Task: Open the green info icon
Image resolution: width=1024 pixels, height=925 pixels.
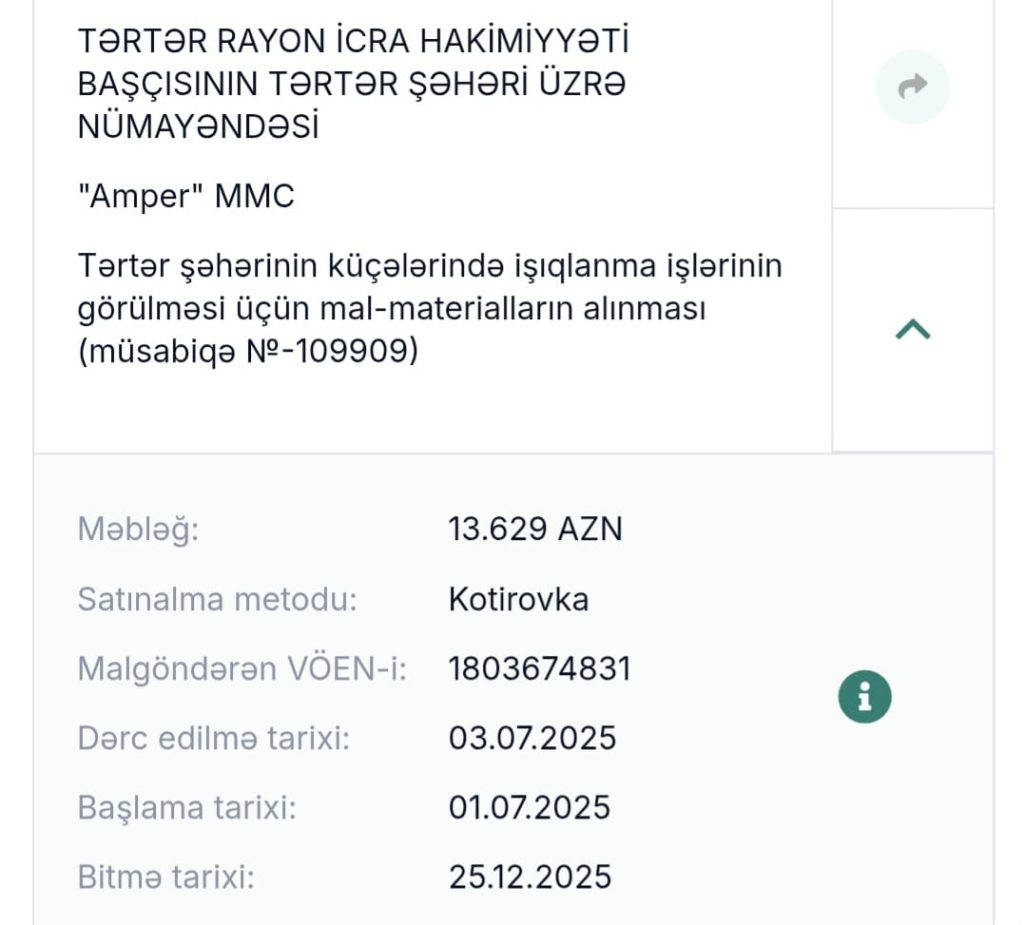Action: pos(864,696)
